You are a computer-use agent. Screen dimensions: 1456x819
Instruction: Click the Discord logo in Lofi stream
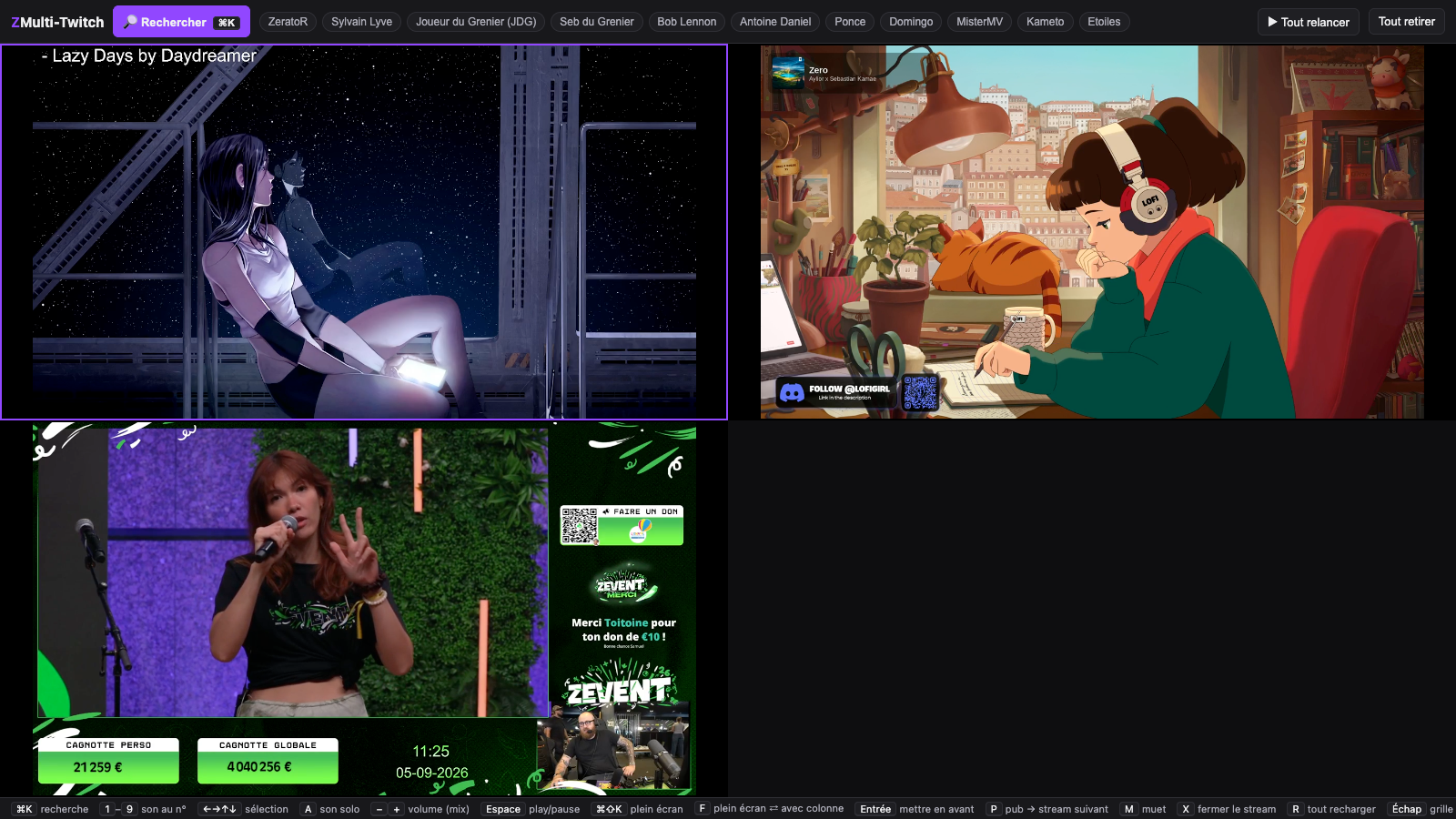[792, 392]
